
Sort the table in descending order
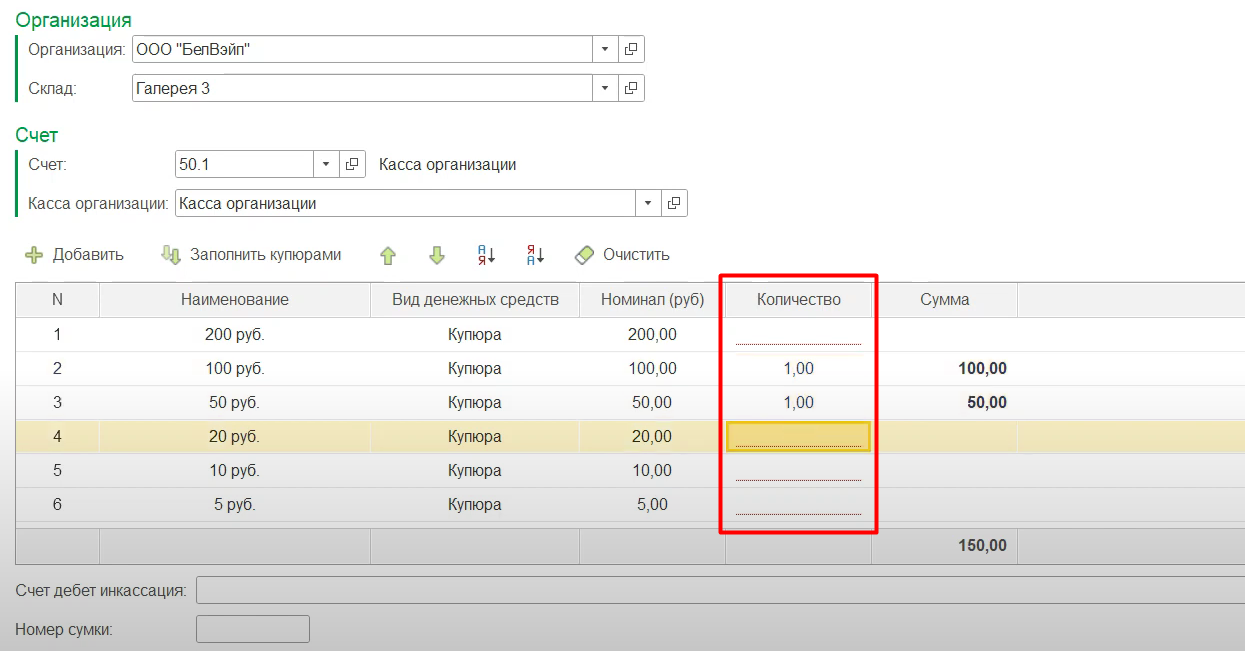[x=535, y=256]
